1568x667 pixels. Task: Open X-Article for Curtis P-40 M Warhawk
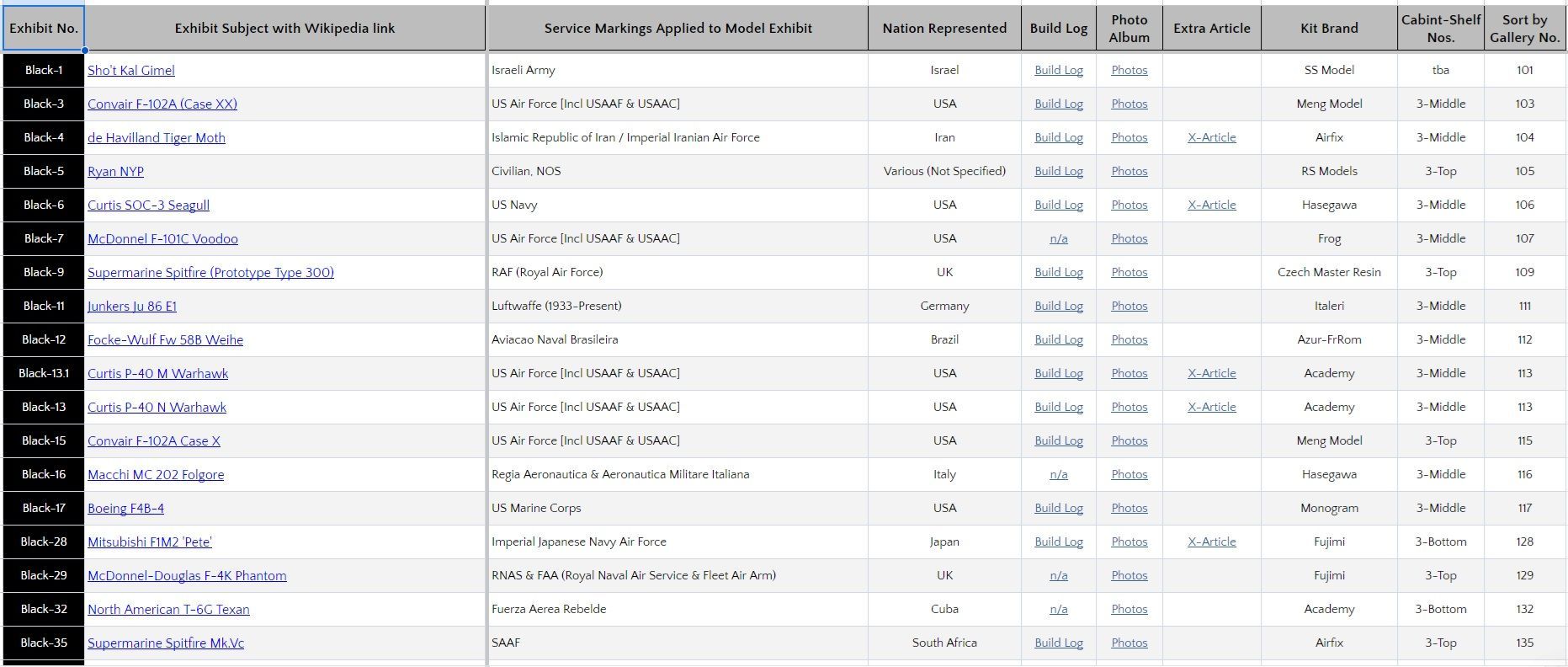click(x=1211, y=374)
